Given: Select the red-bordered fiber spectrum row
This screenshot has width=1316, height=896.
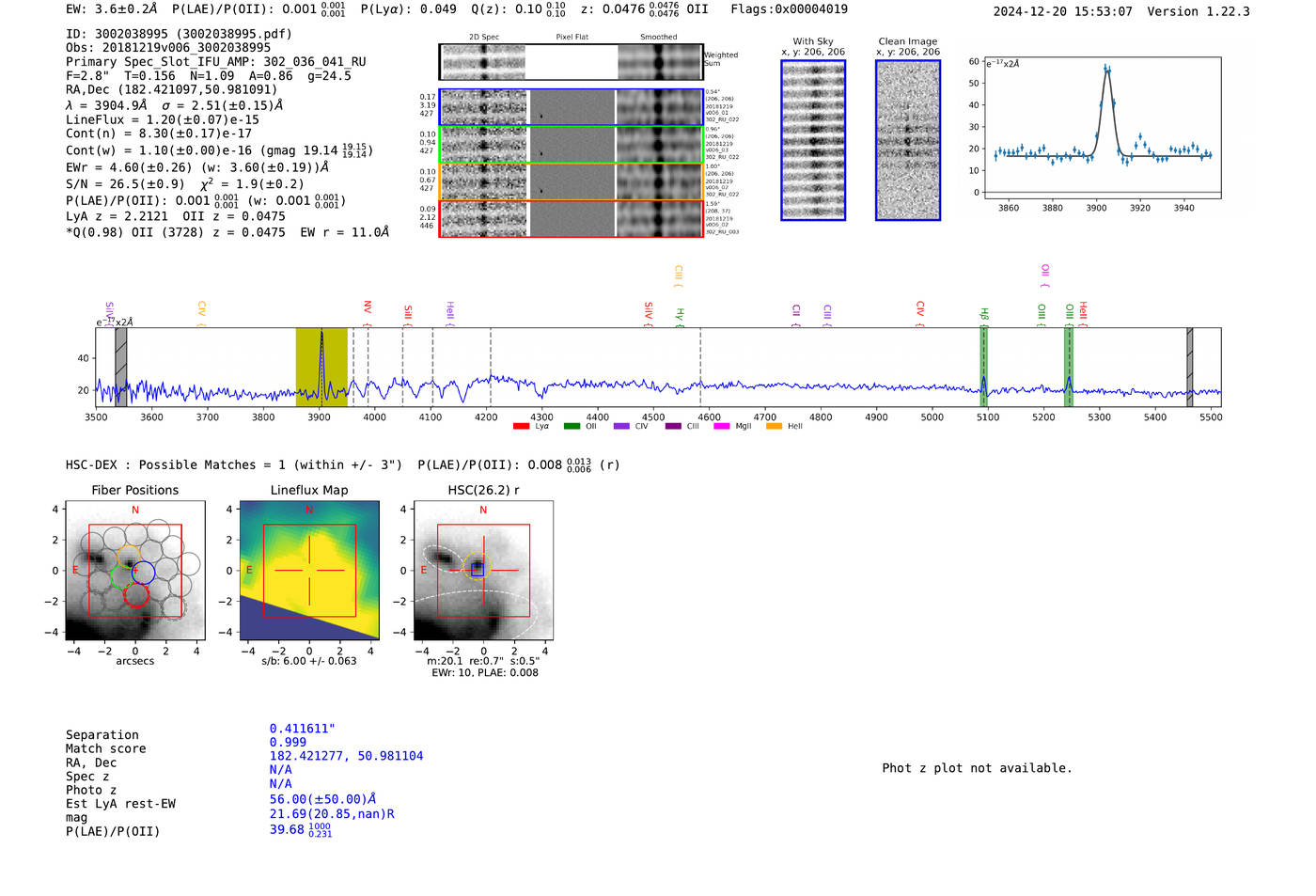Looking at the screenshot, I should tap(571, 218).
